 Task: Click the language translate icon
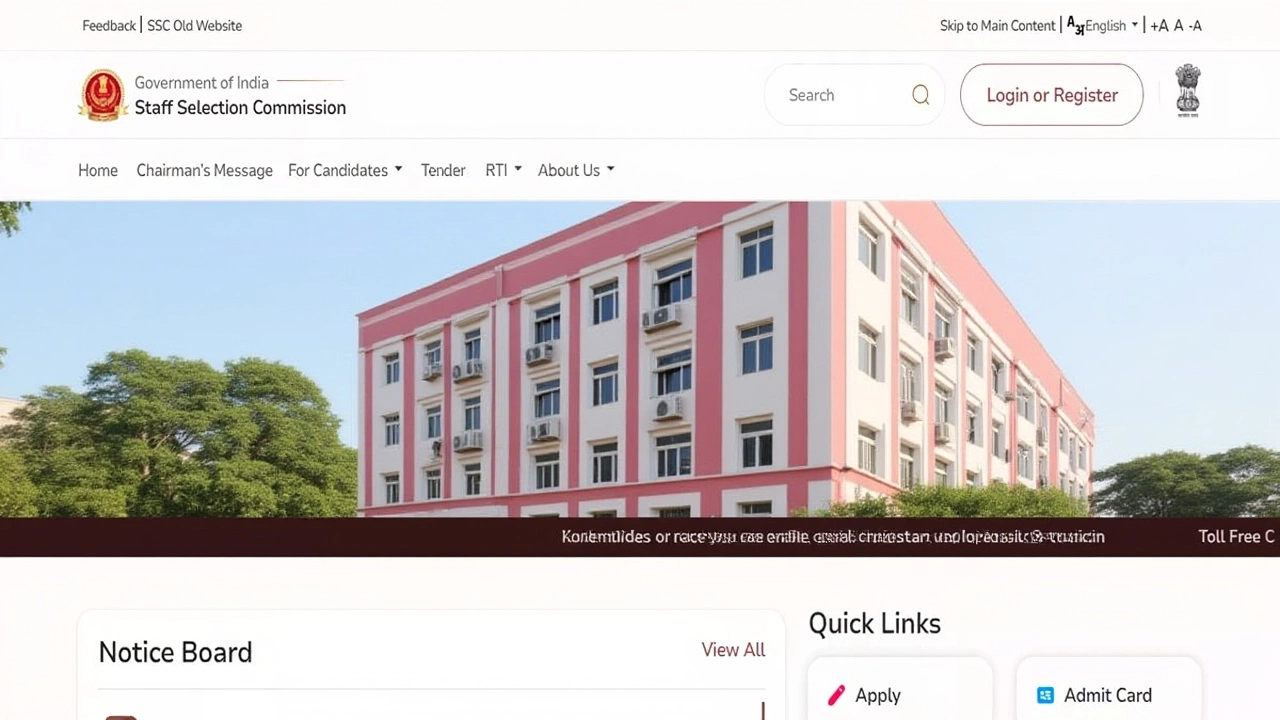coord(1075,25)
